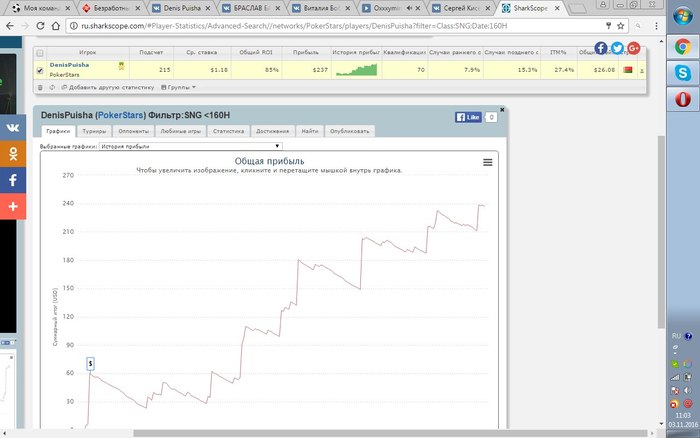Switch to the Турниры tab

point(94,131)
